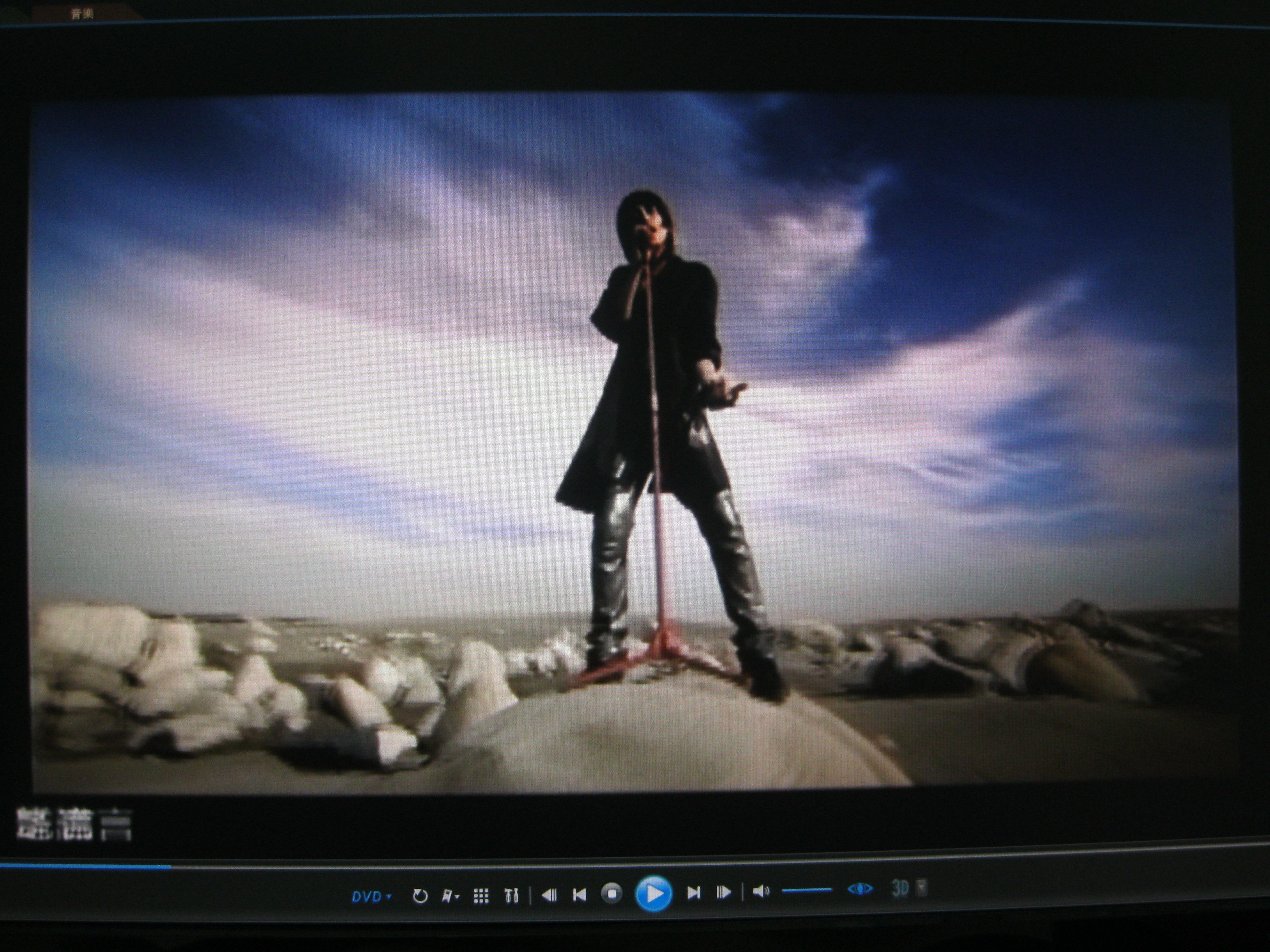Stop the DVD playback
Image resolution: width=1270 pixels, height=952 pixels.
(x=612, y=894)
